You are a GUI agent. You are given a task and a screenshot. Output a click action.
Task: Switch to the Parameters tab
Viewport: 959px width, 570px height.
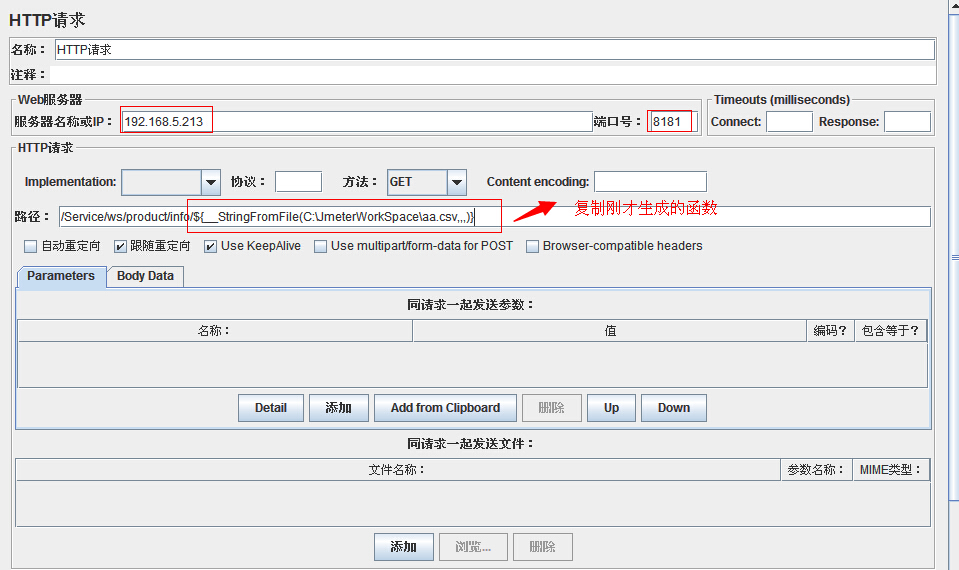point(61,276)
